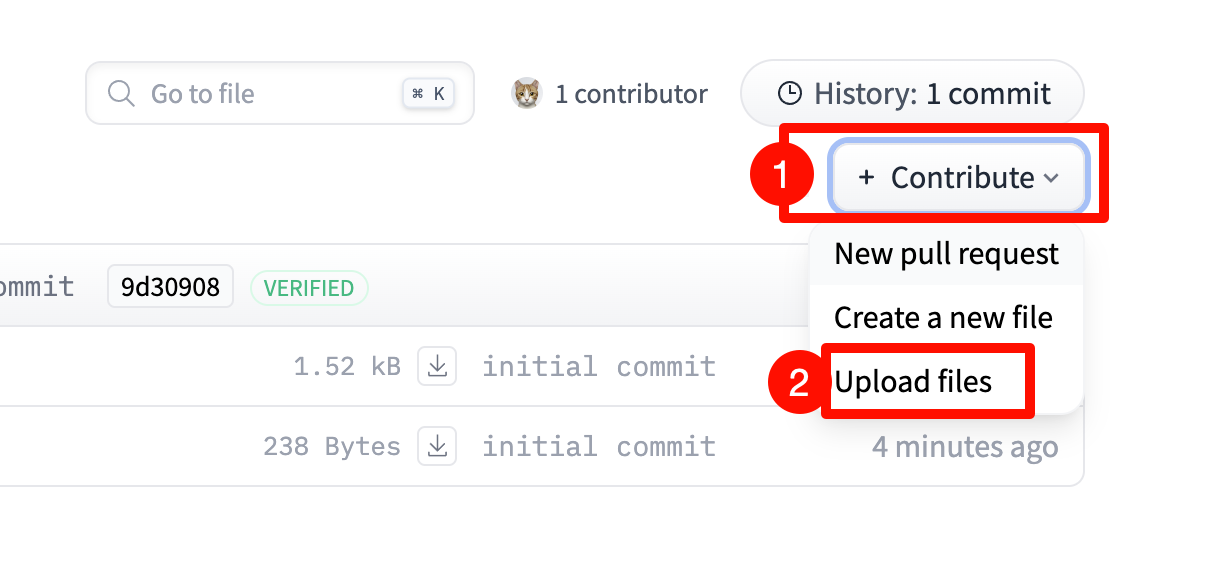
Task: Open initial commit link beside 1.52 kB file
Action: tap(599, 367)
